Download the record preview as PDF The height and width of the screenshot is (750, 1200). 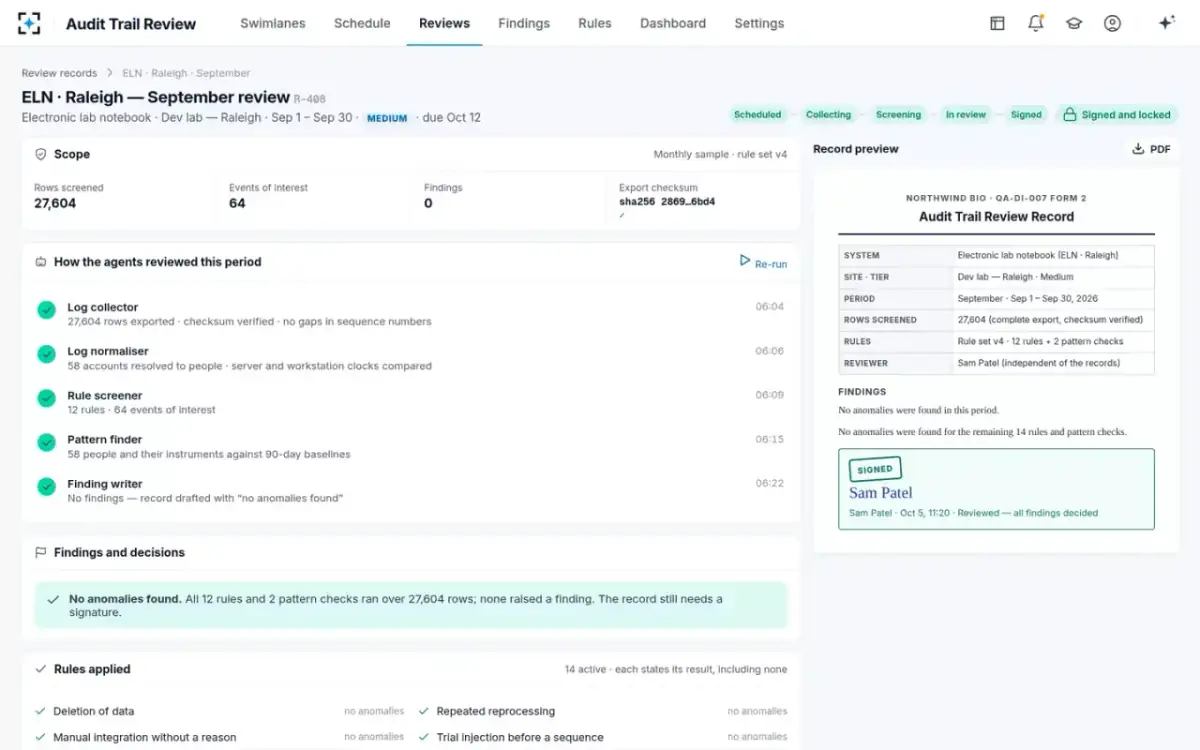pos(1151,149)
